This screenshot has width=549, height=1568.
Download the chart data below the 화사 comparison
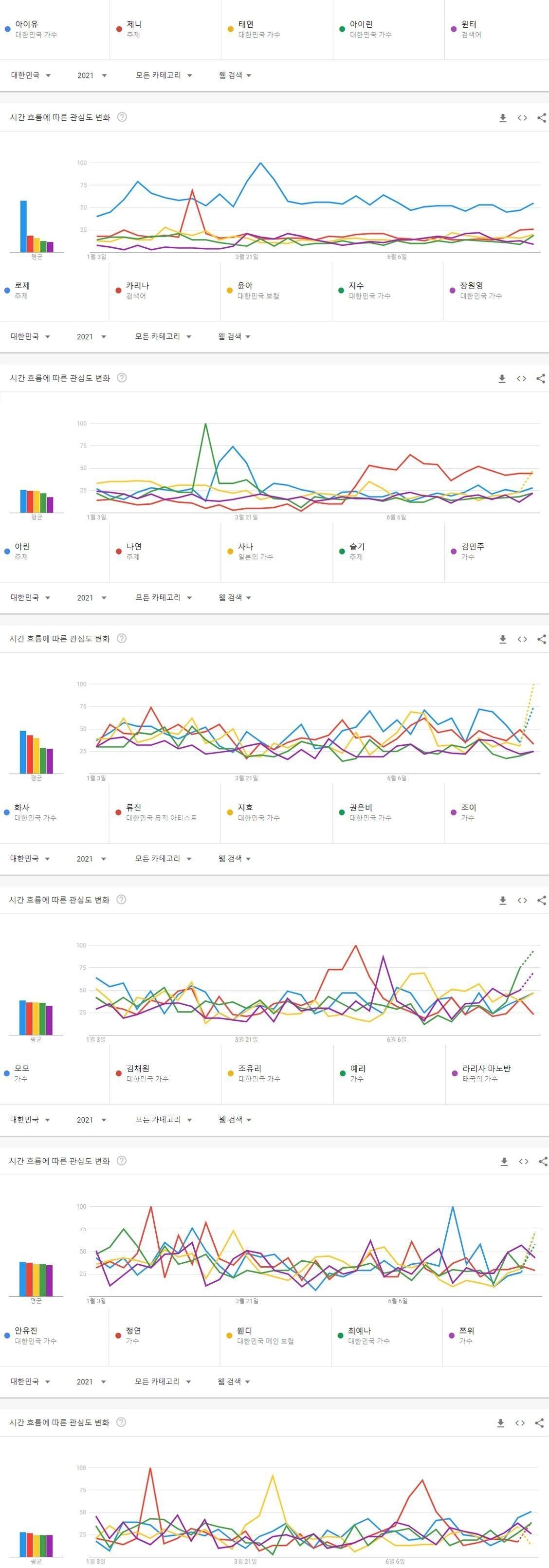[x=503, y=900]
